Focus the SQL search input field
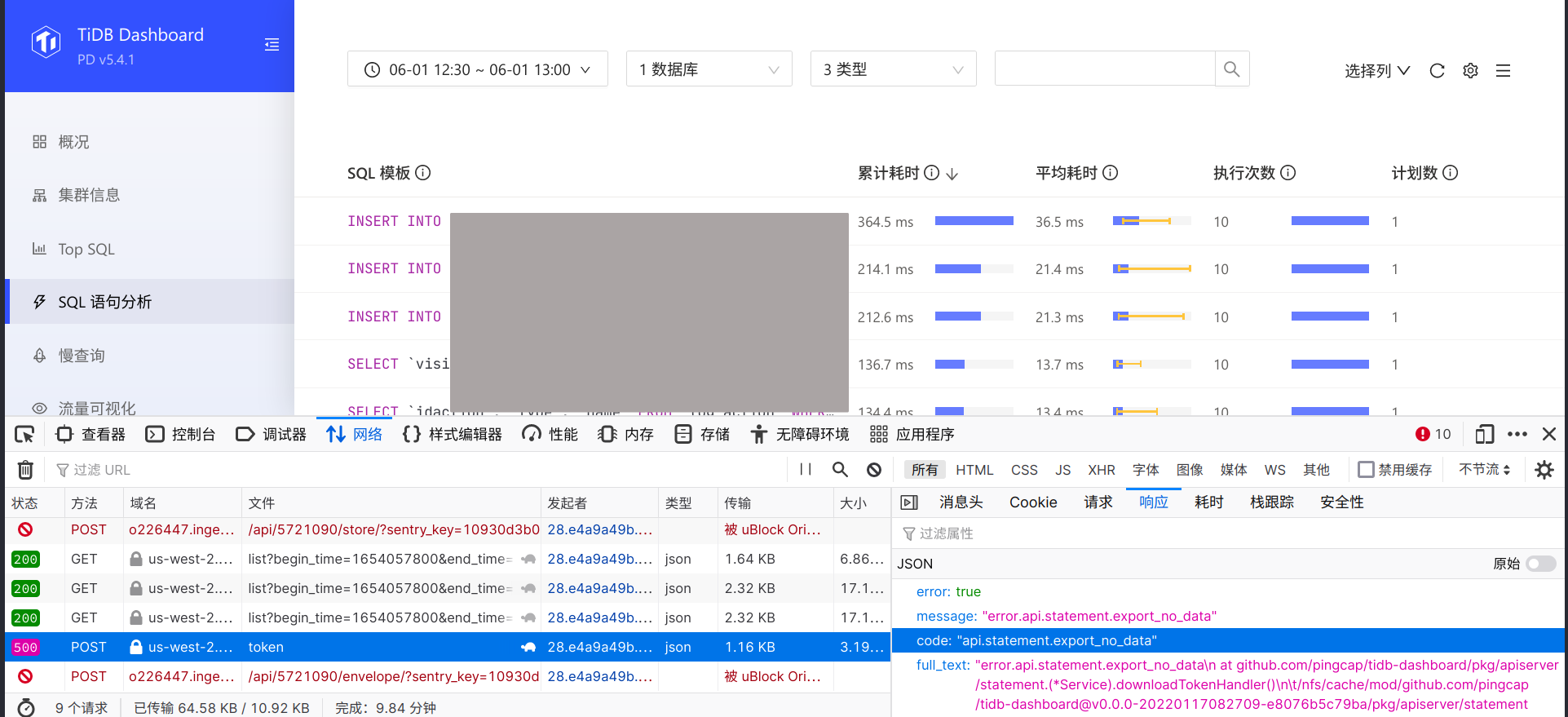 1105,69
